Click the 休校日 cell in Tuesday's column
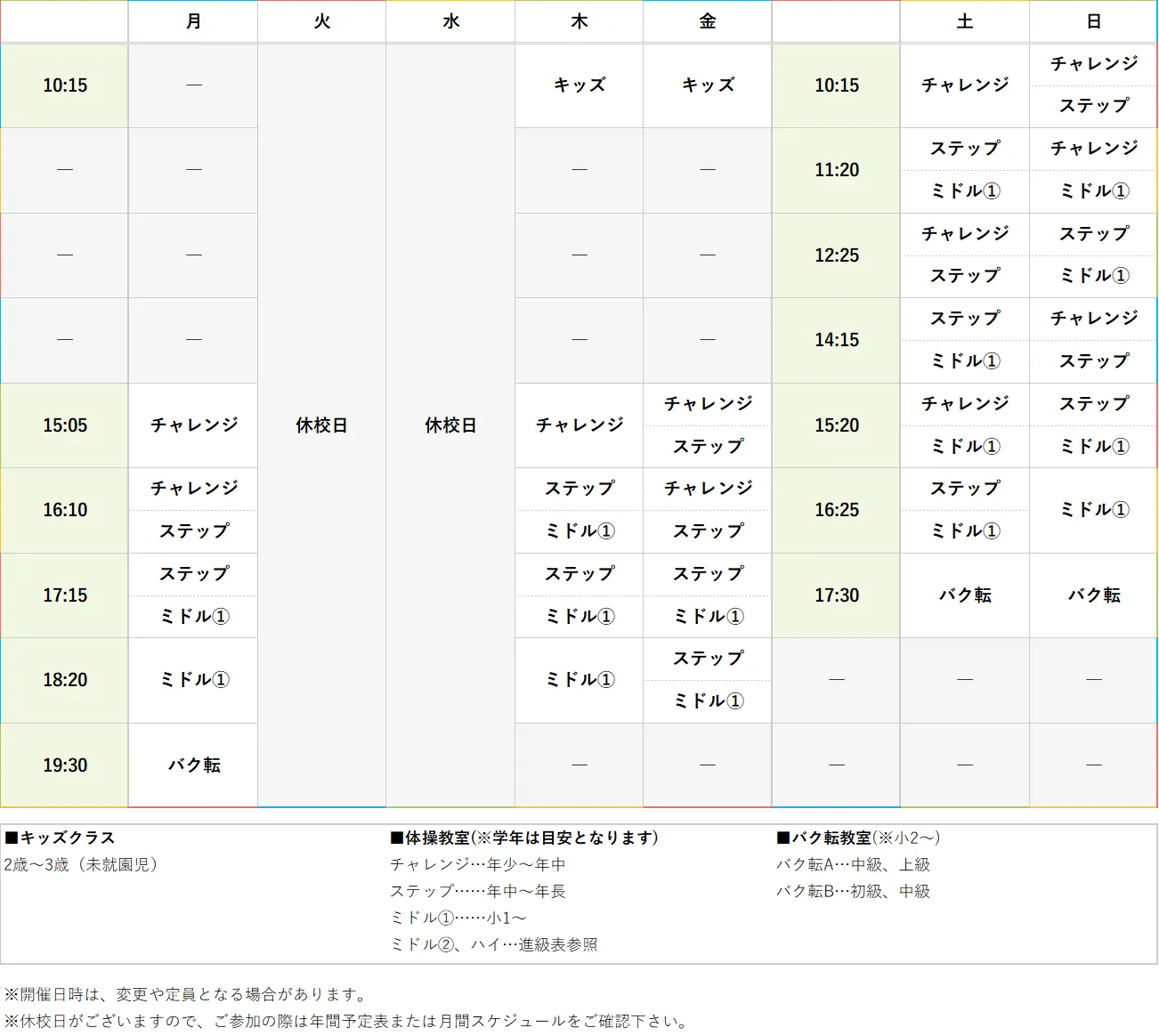The width and height of the screenshot is (1159, 1036). click(321, 425)
